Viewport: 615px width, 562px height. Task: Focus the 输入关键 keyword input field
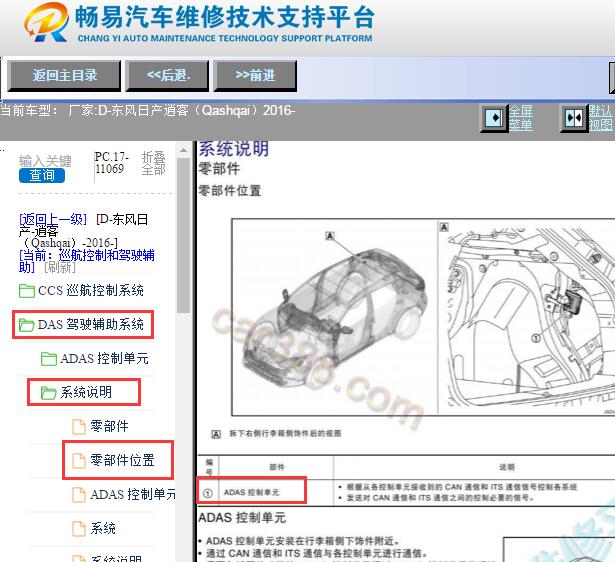[45, 161]
